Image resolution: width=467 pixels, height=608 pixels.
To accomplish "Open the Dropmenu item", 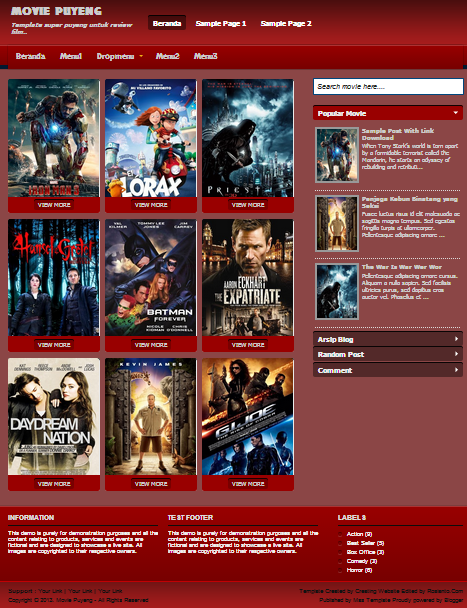I will [115, 56].
